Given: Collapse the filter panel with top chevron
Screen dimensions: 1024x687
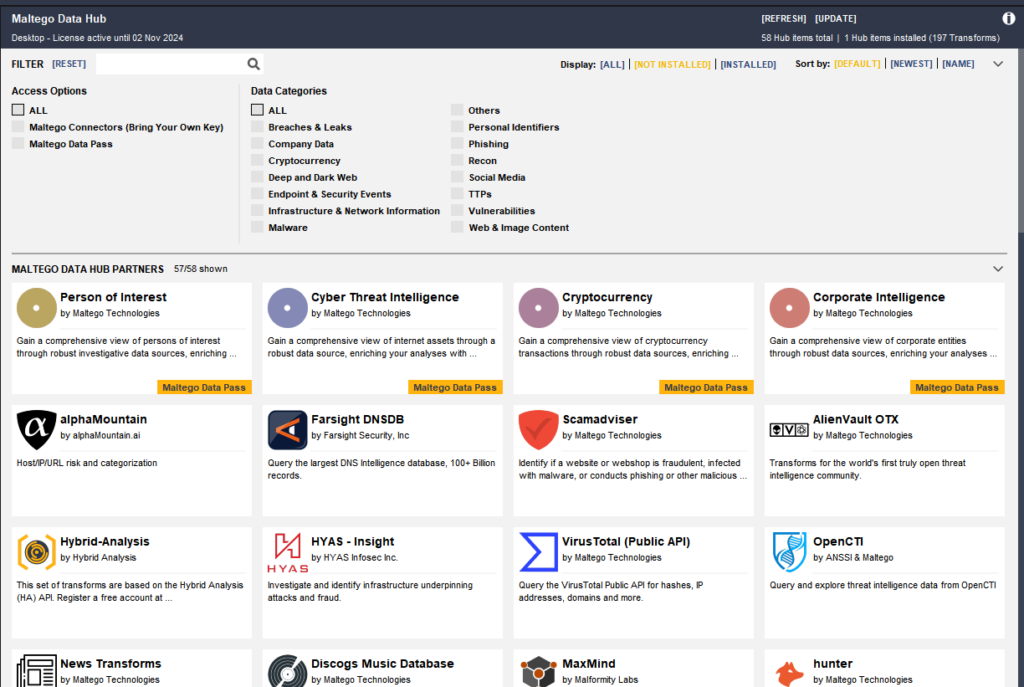Looking at the screenshot, I should point(998,64).
